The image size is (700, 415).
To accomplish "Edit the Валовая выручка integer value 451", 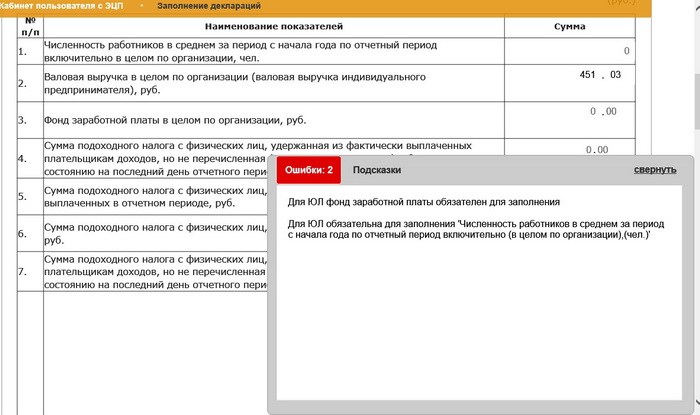I will (x=587, y=75).
